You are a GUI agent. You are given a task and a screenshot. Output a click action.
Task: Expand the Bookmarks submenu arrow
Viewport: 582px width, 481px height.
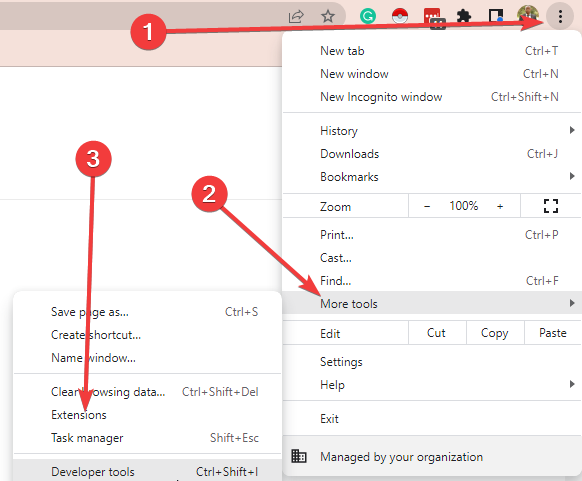point(572,176)
